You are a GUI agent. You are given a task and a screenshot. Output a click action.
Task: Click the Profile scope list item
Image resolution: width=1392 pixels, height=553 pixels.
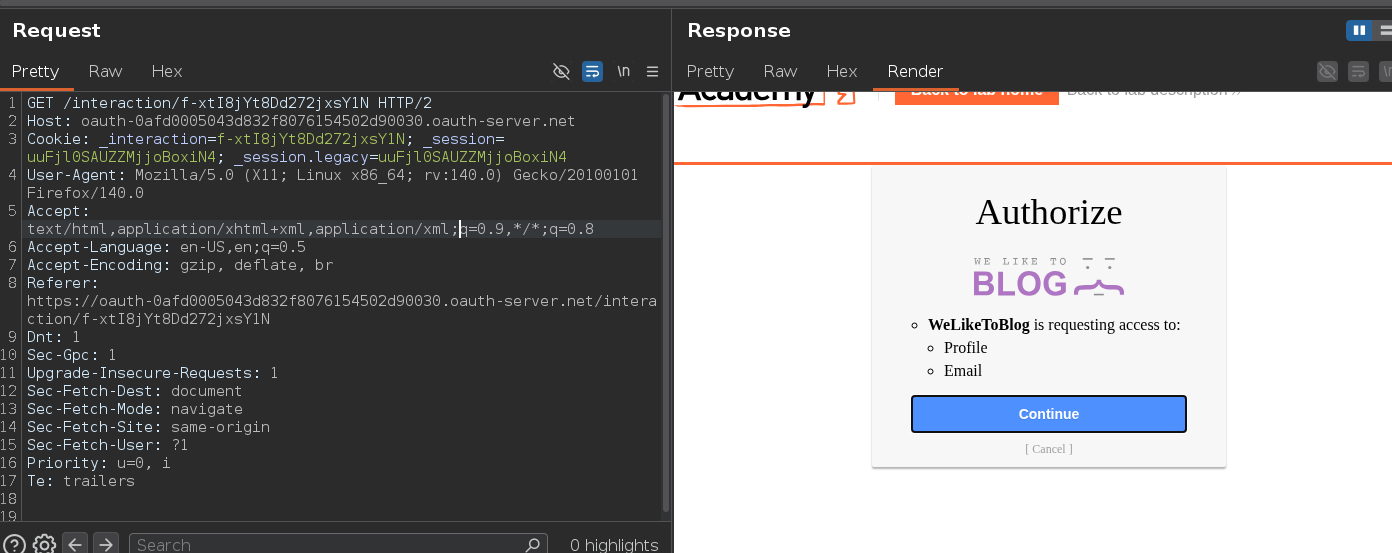[965, 348]
